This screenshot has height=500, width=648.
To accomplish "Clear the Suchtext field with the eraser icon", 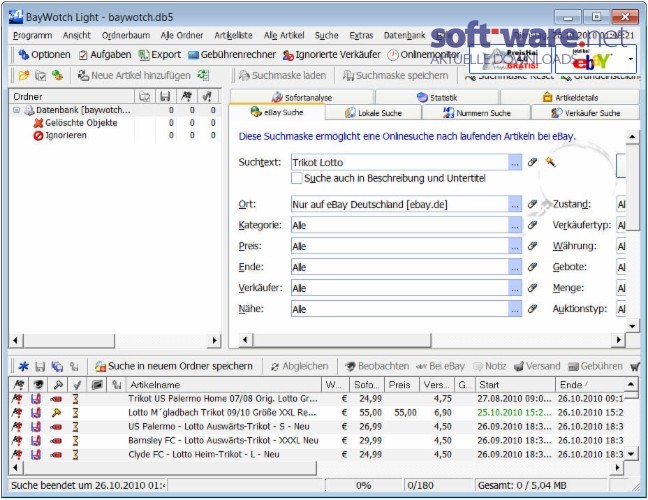I will (532, 162).
